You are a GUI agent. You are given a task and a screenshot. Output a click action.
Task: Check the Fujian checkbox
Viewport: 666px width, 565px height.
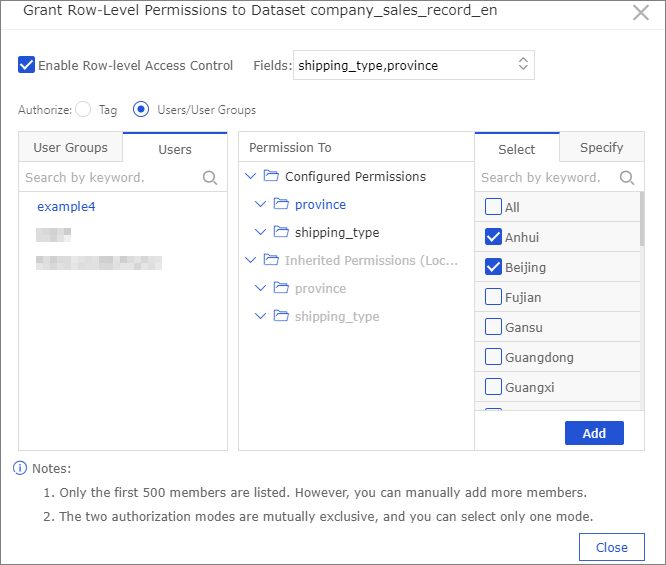pyautogui.click(x=493, y=297)
